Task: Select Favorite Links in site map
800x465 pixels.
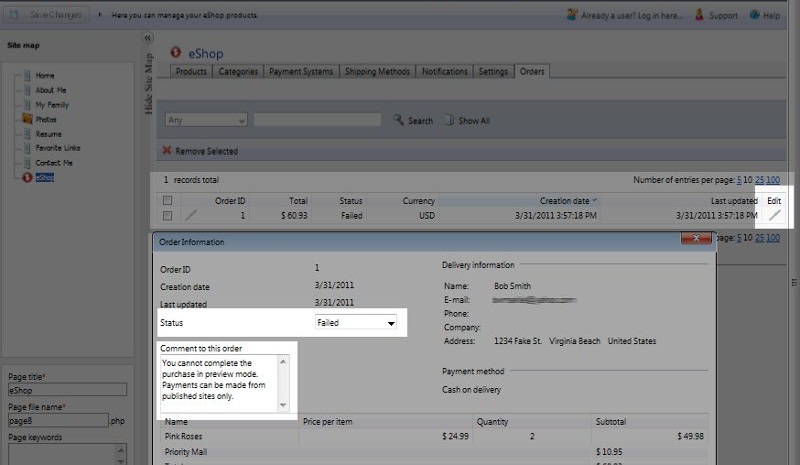Action: point(58,148)
